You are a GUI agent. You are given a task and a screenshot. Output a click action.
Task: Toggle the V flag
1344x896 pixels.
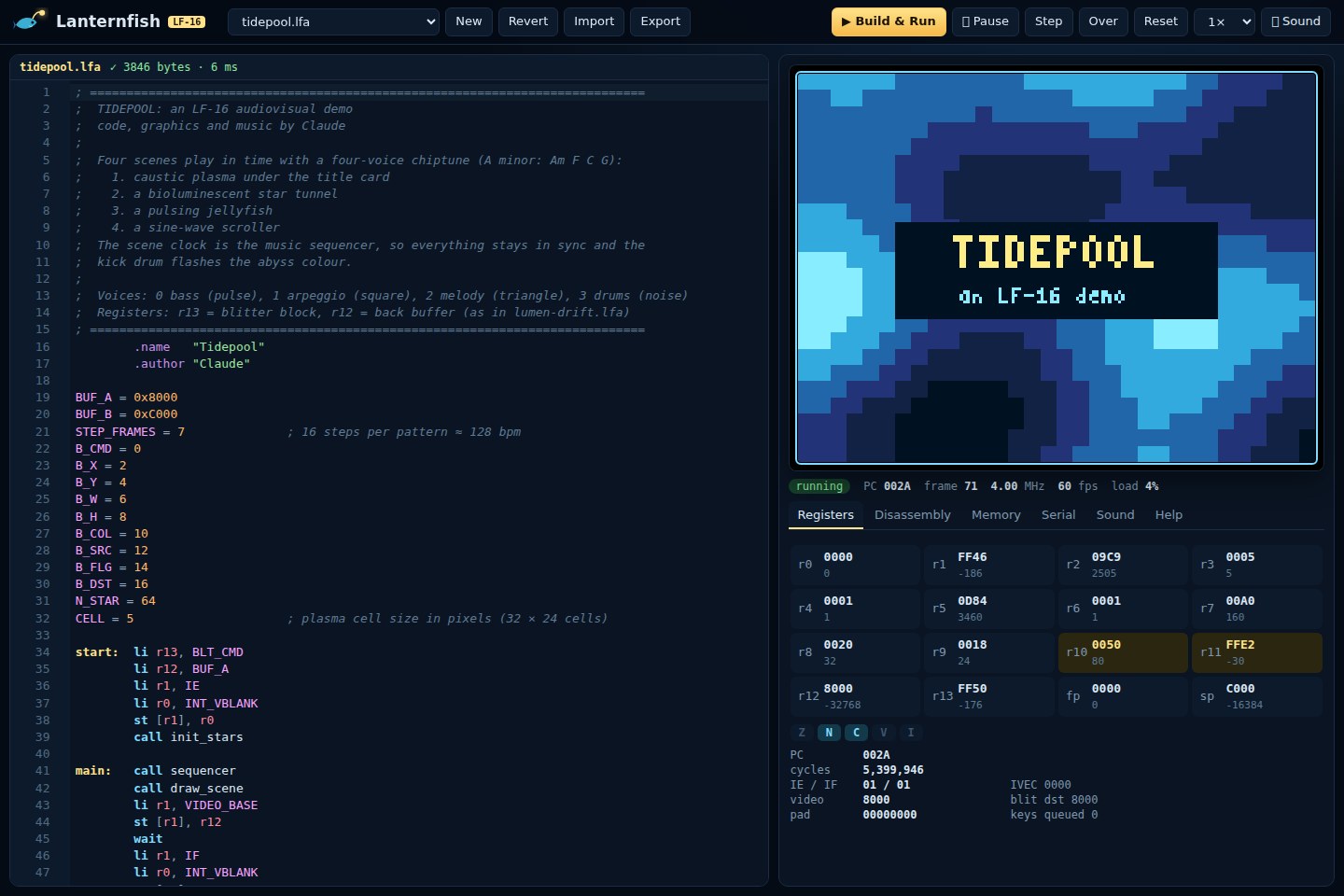pyautogui.click(x=883, y=733)
